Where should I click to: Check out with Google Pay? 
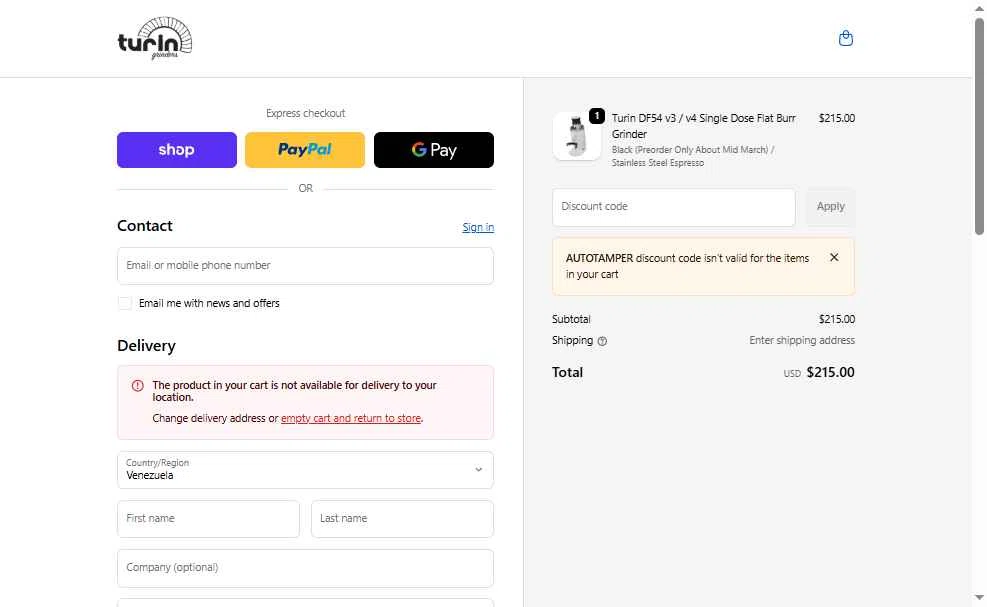434,150
